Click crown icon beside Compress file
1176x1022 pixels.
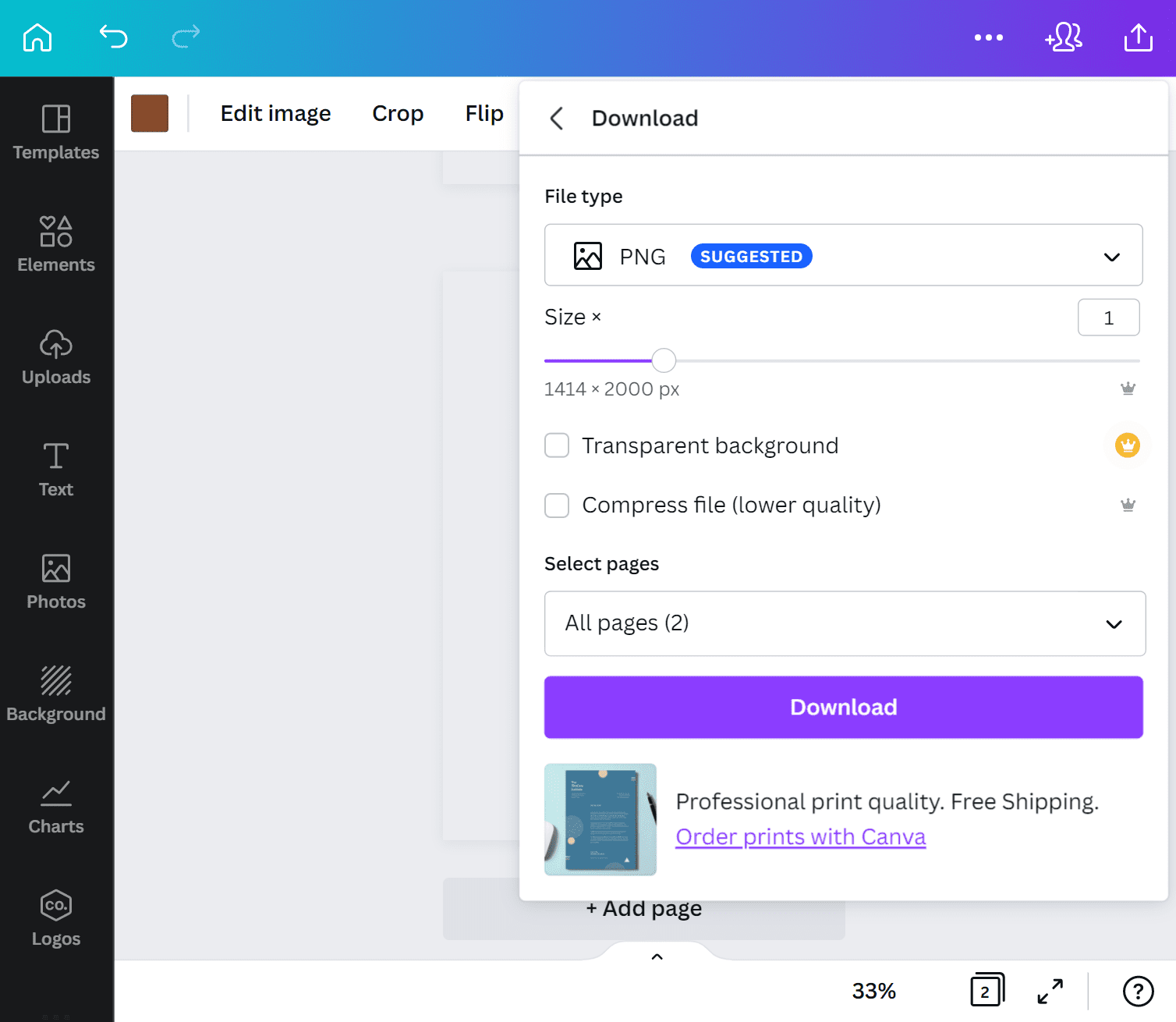(x=1128, y=505)
